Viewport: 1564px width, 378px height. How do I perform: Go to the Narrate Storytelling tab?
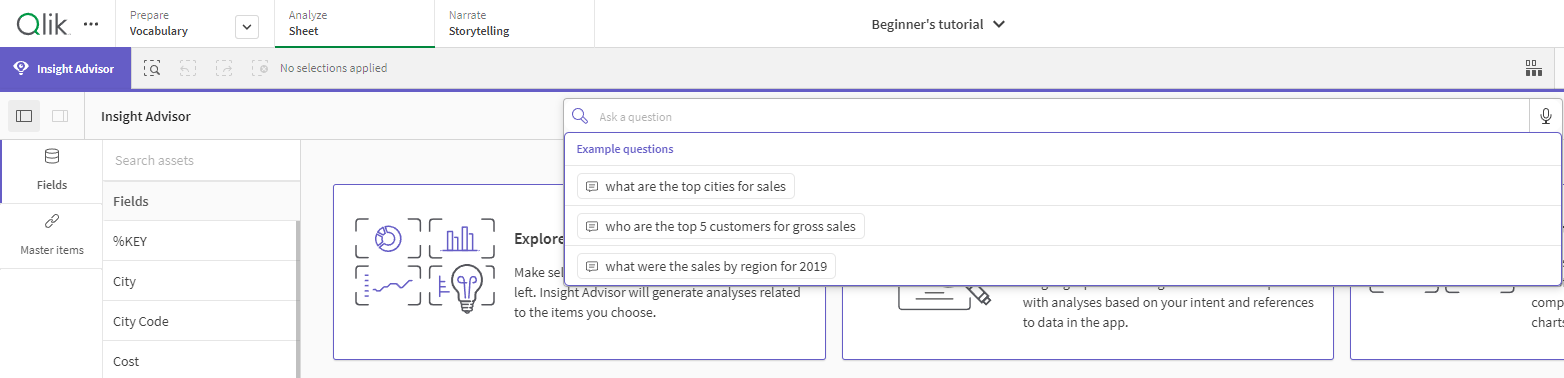(x=514, y=24)
